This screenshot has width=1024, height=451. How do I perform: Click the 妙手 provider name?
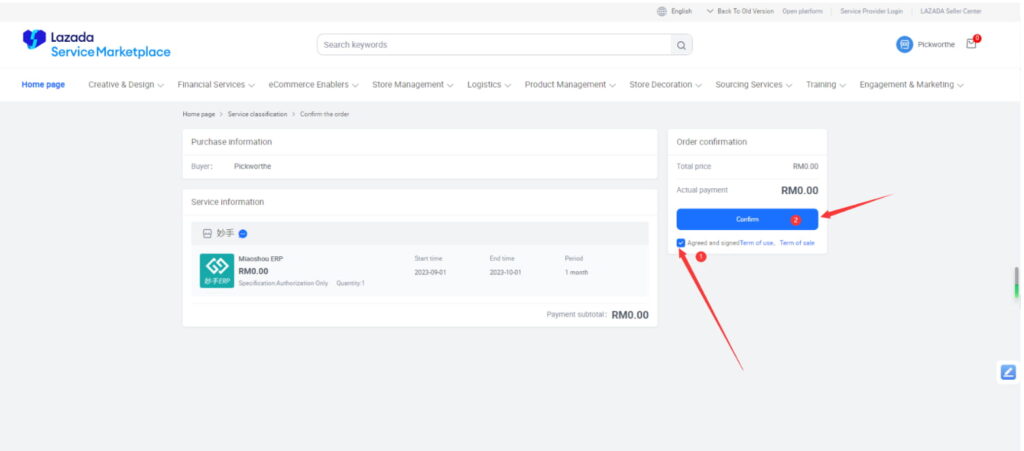coord(225,234)
